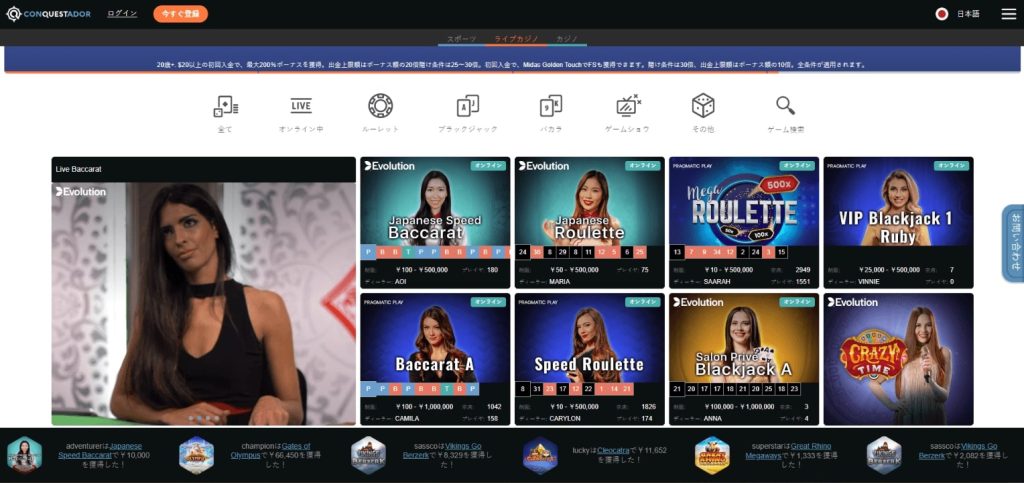Select the バカラ baccarat category icon
This screenshot has height=483, width=1024.
click(550, 106)
